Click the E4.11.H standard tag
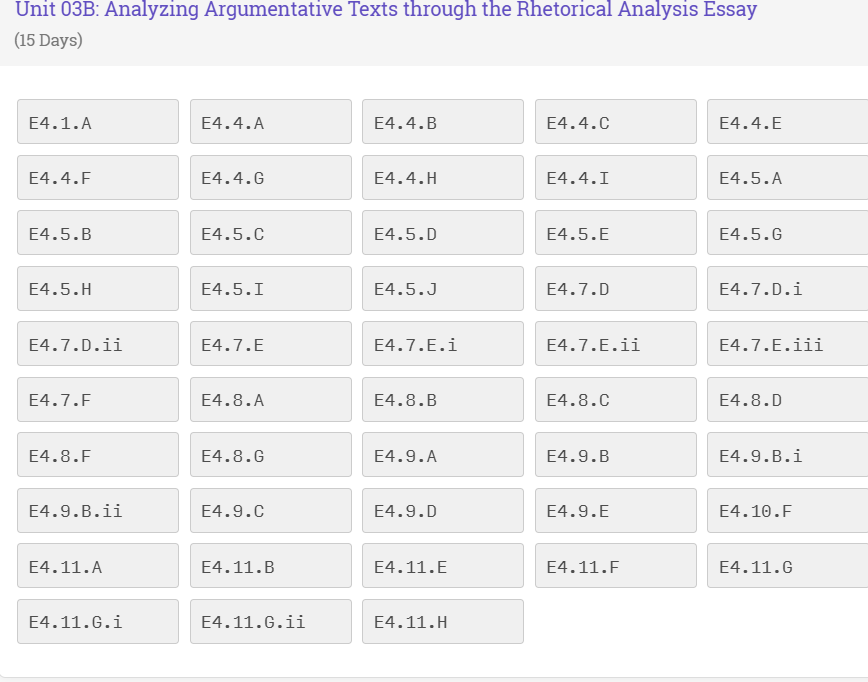868x682 pixels. [x=443, y=622]
